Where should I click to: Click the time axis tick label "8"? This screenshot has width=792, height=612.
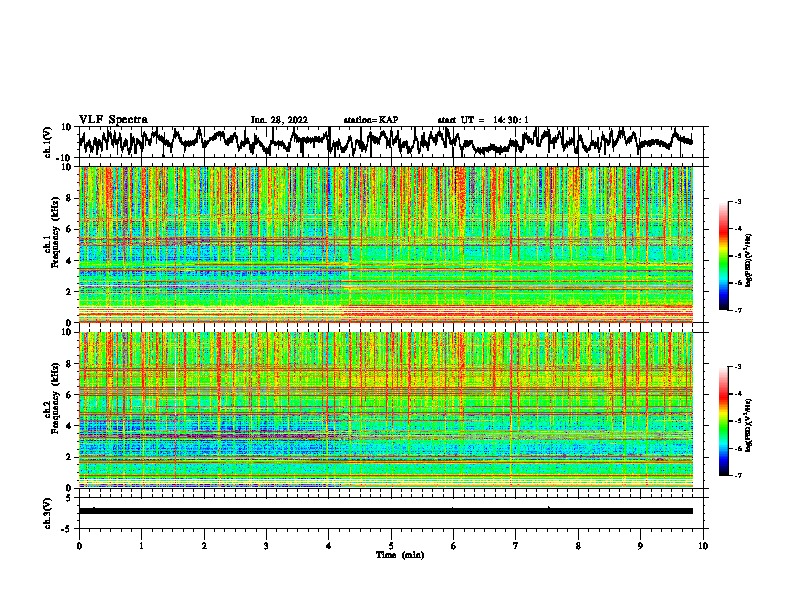(x=578, y=546)
